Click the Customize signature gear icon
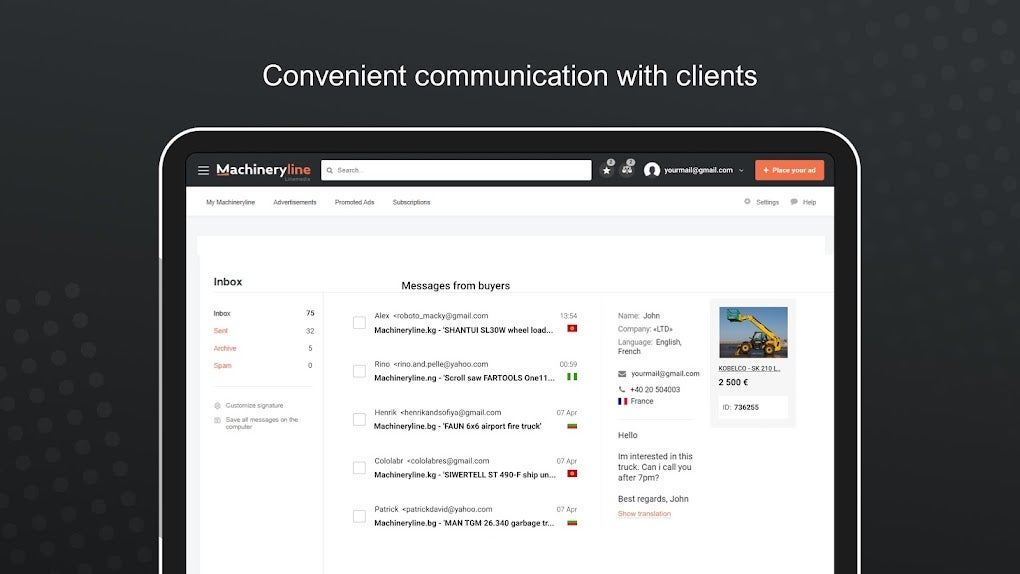The height and width of the screenshot is (574, 1020). 217,405
